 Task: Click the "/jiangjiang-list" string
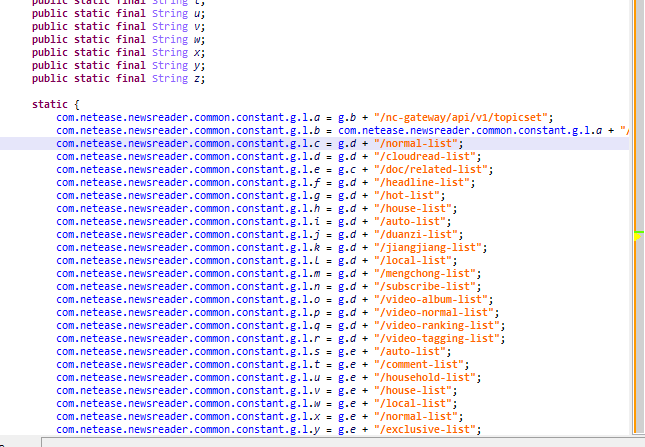[x=428, y=248]
